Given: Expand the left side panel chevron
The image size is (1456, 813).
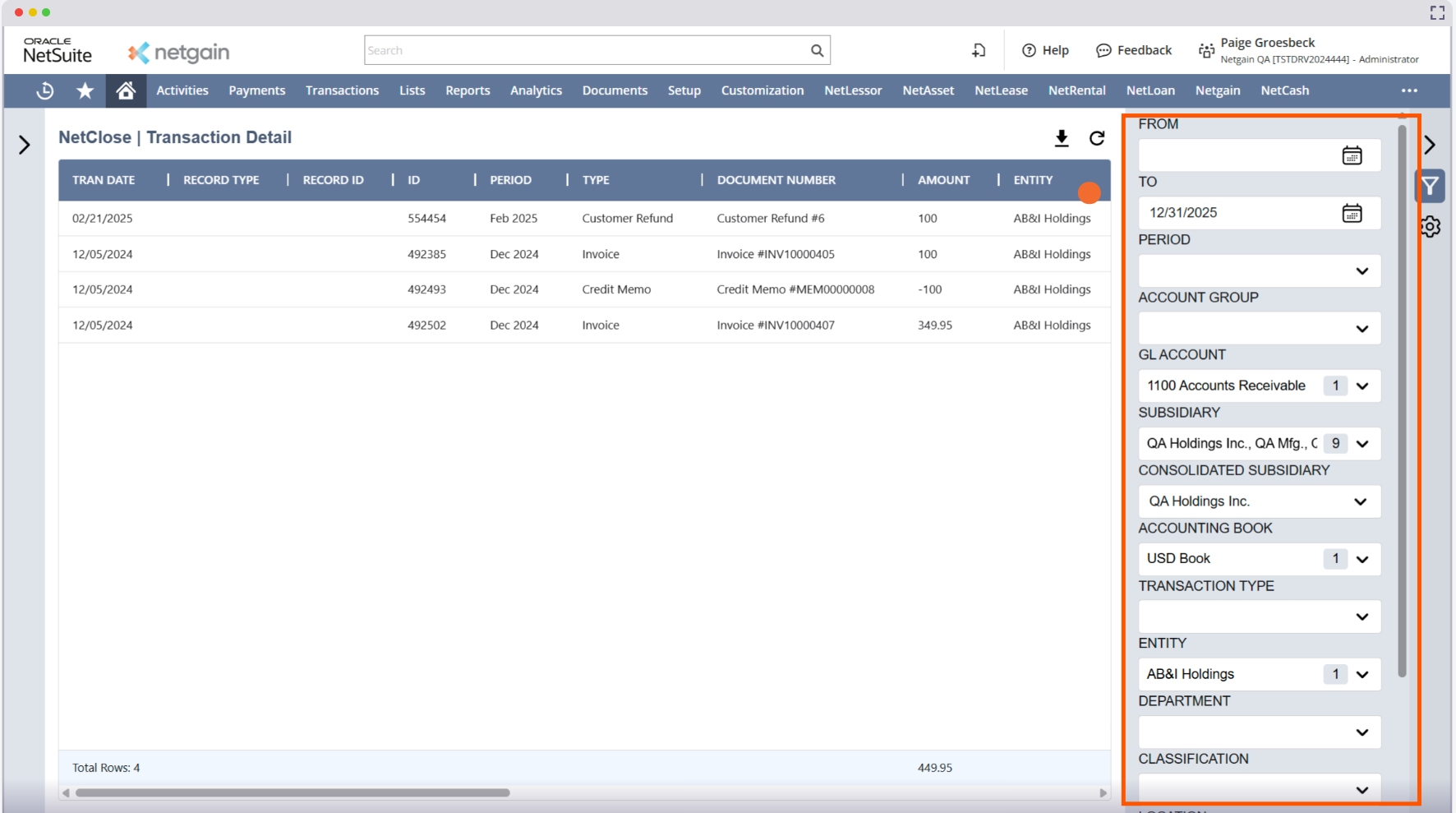Looking at the screenshot, I should pos(25,146).
